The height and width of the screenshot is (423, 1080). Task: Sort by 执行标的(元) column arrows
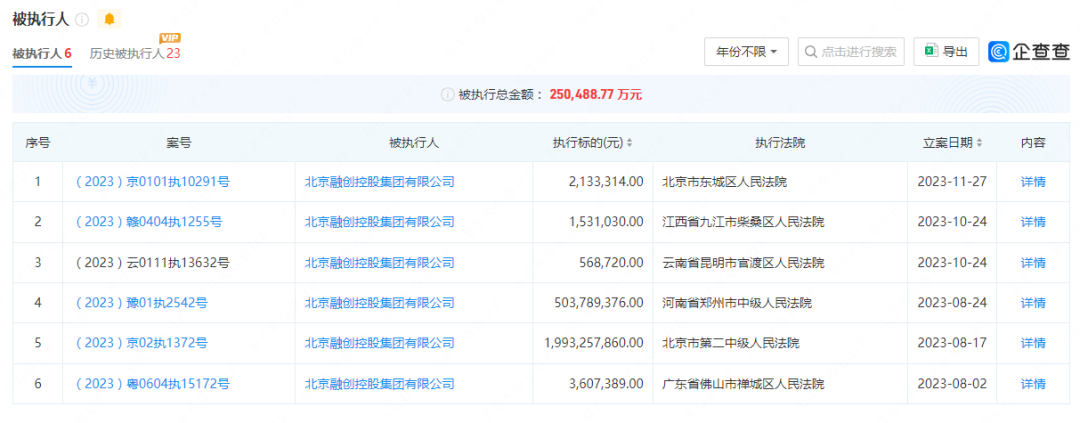pyautogui.click(x=629, y=143)
